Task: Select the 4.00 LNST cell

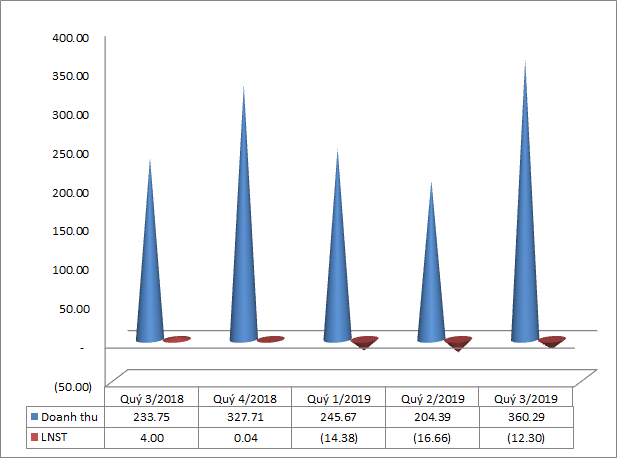Action: [x=152, y=438]
